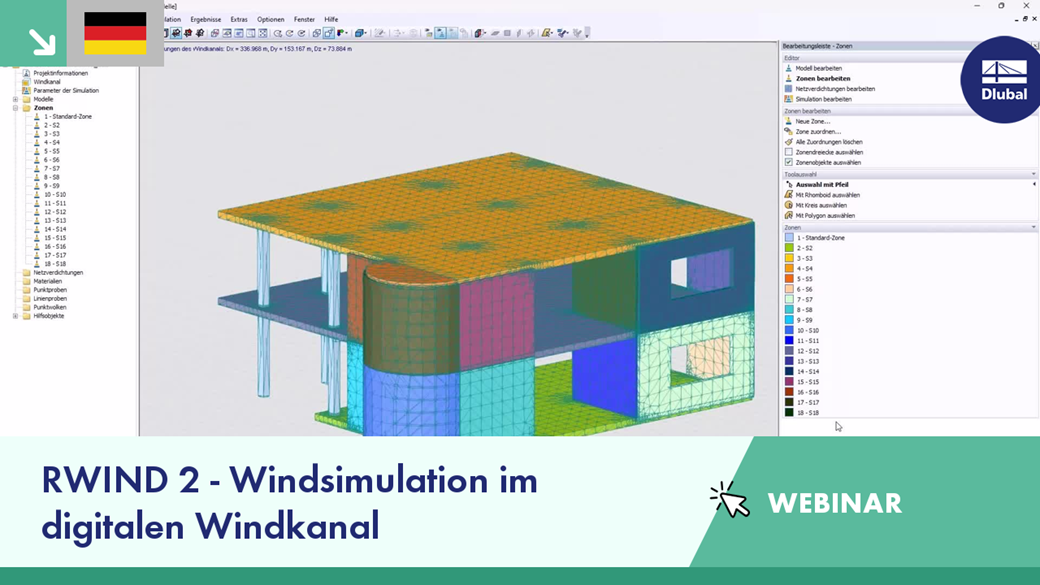Click the highlighted zone-edit toolbar icon
1040x585 pixels.
click(x=440, y=33)
